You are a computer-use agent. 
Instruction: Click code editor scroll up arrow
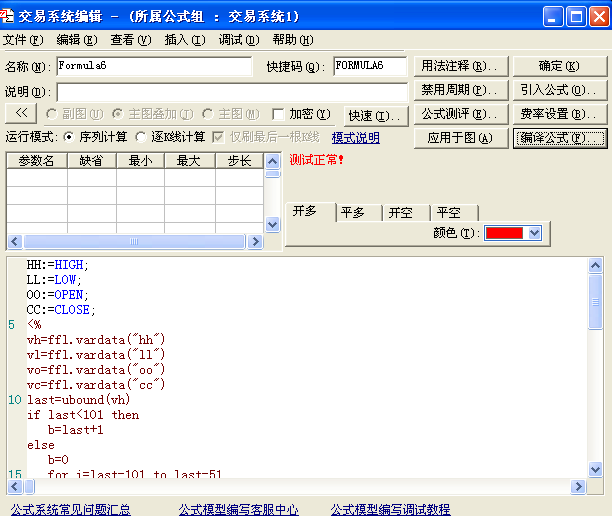(595, 266)
